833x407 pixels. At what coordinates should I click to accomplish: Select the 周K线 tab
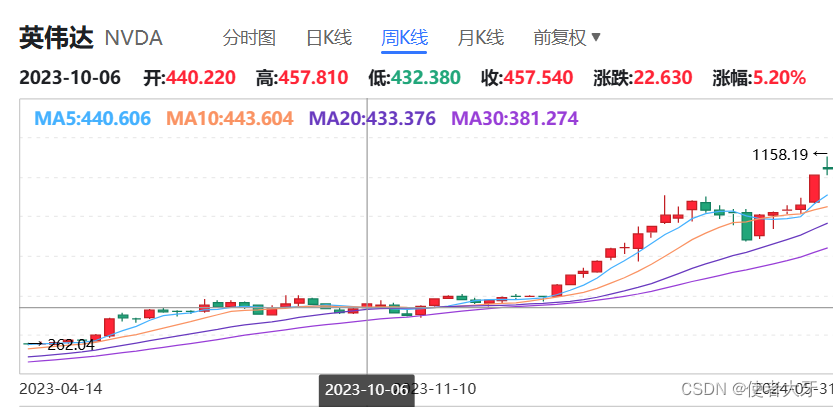[x=404, y=38]
